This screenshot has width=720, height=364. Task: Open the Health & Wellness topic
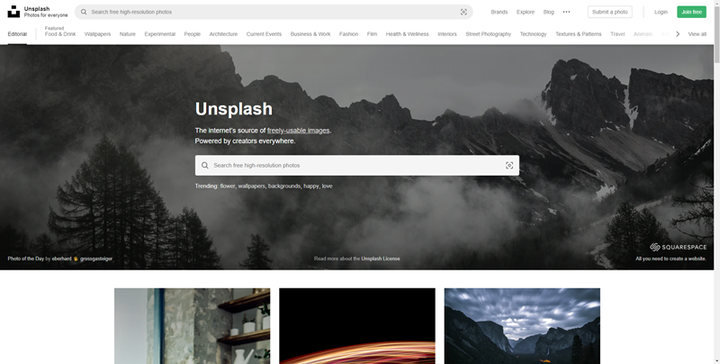pyautogui.click(x=407, y=34)
